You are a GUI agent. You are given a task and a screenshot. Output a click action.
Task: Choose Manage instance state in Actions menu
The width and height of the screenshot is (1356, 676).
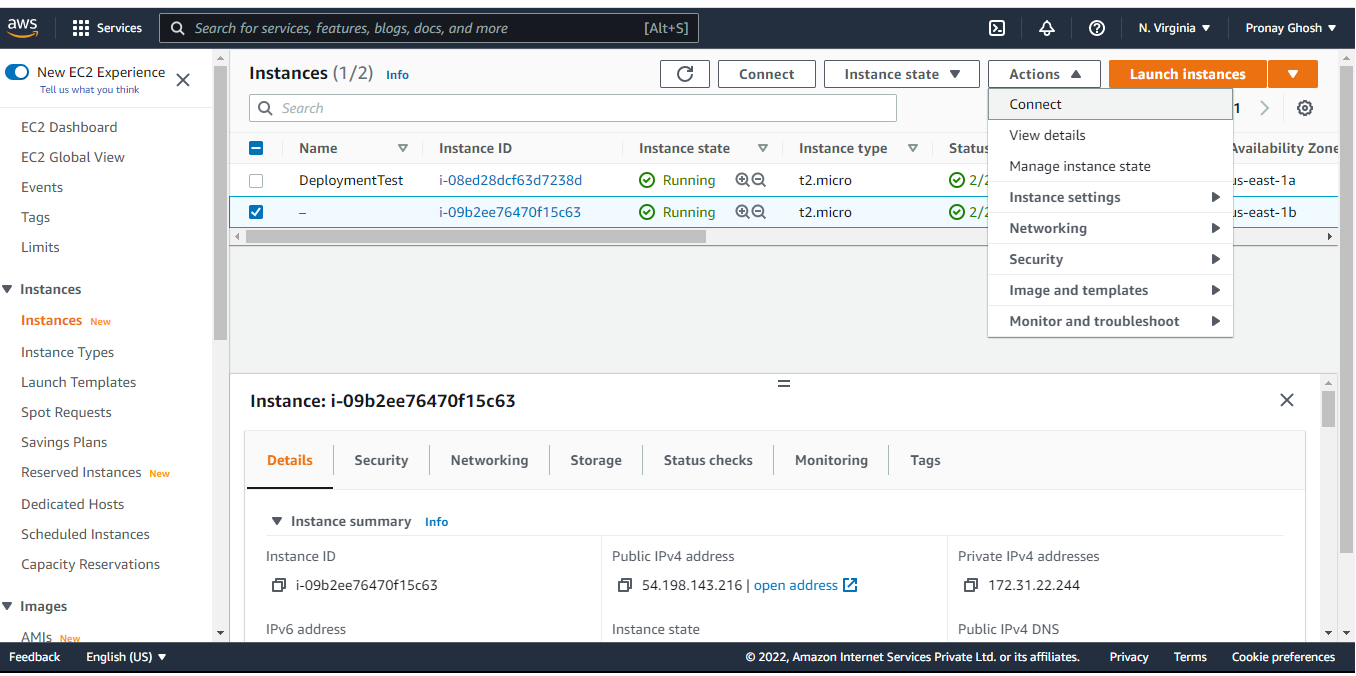click(1110, 166)
